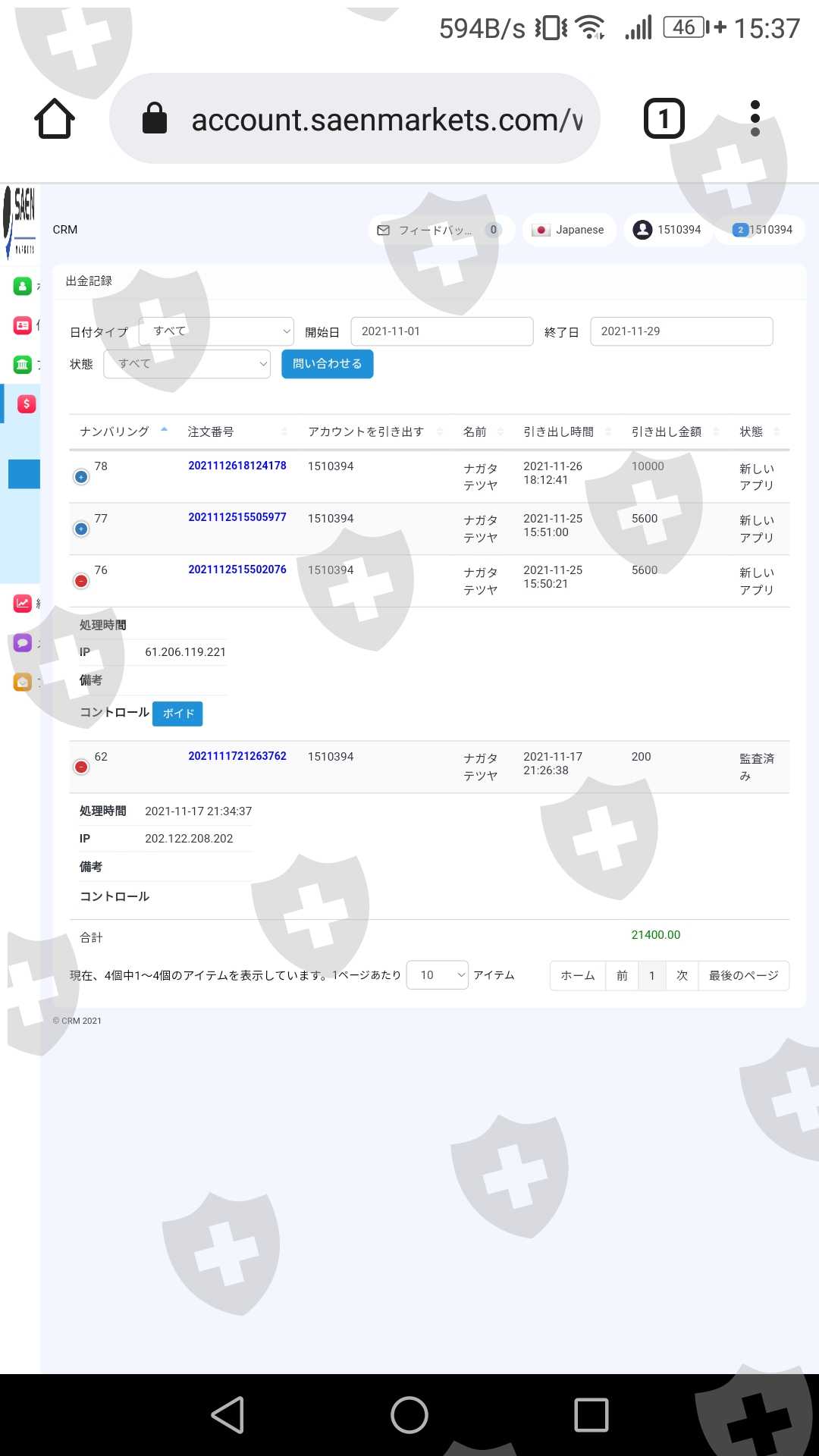Tap the Android home circle button
The width and height of the screenshot is (819, 1456).
409,1415
